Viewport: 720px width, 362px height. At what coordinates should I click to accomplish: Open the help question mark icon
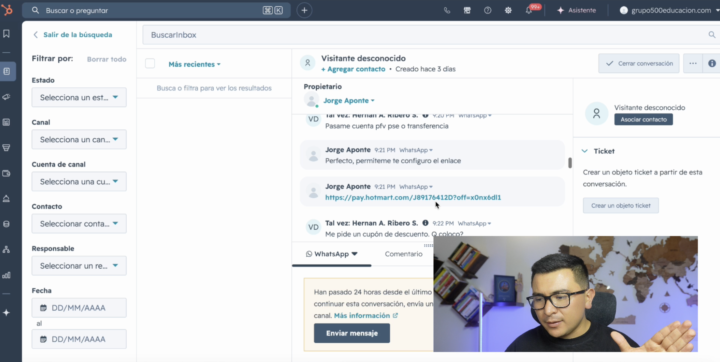[488, 11]
